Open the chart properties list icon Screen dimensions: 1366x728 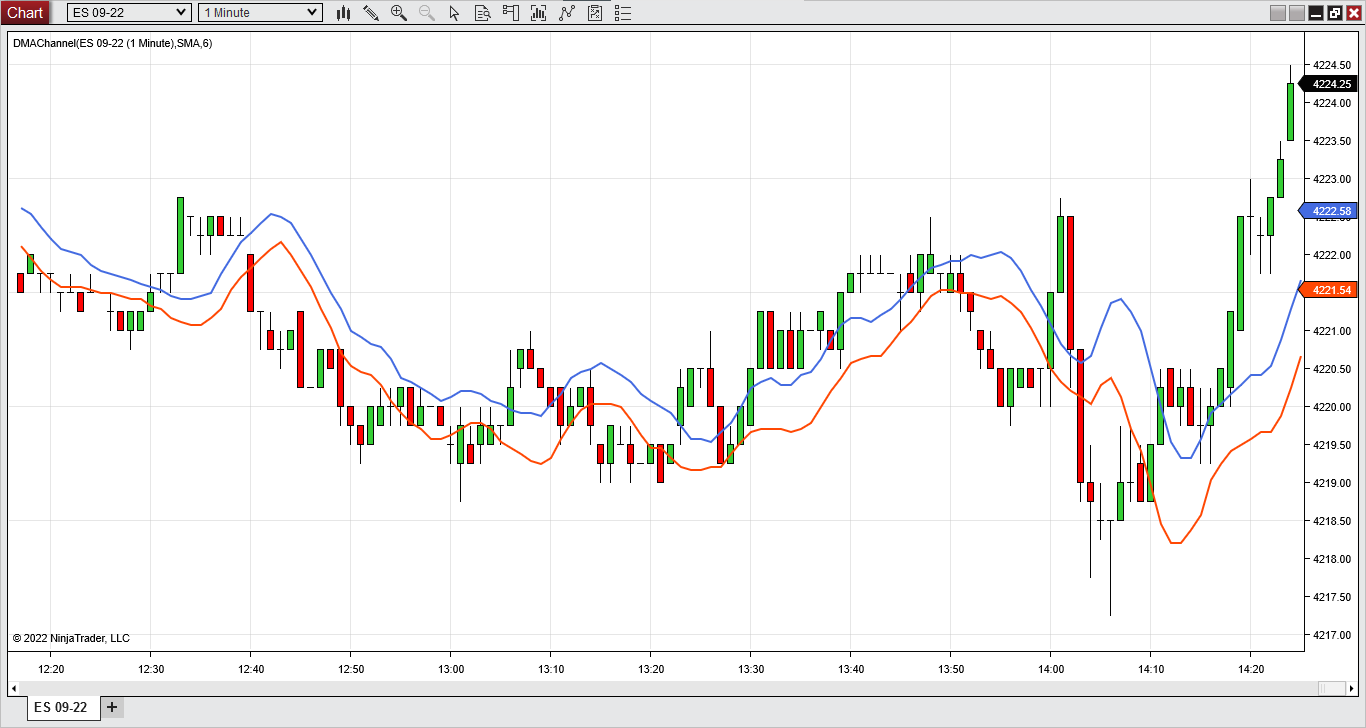[x=623, y=13]
